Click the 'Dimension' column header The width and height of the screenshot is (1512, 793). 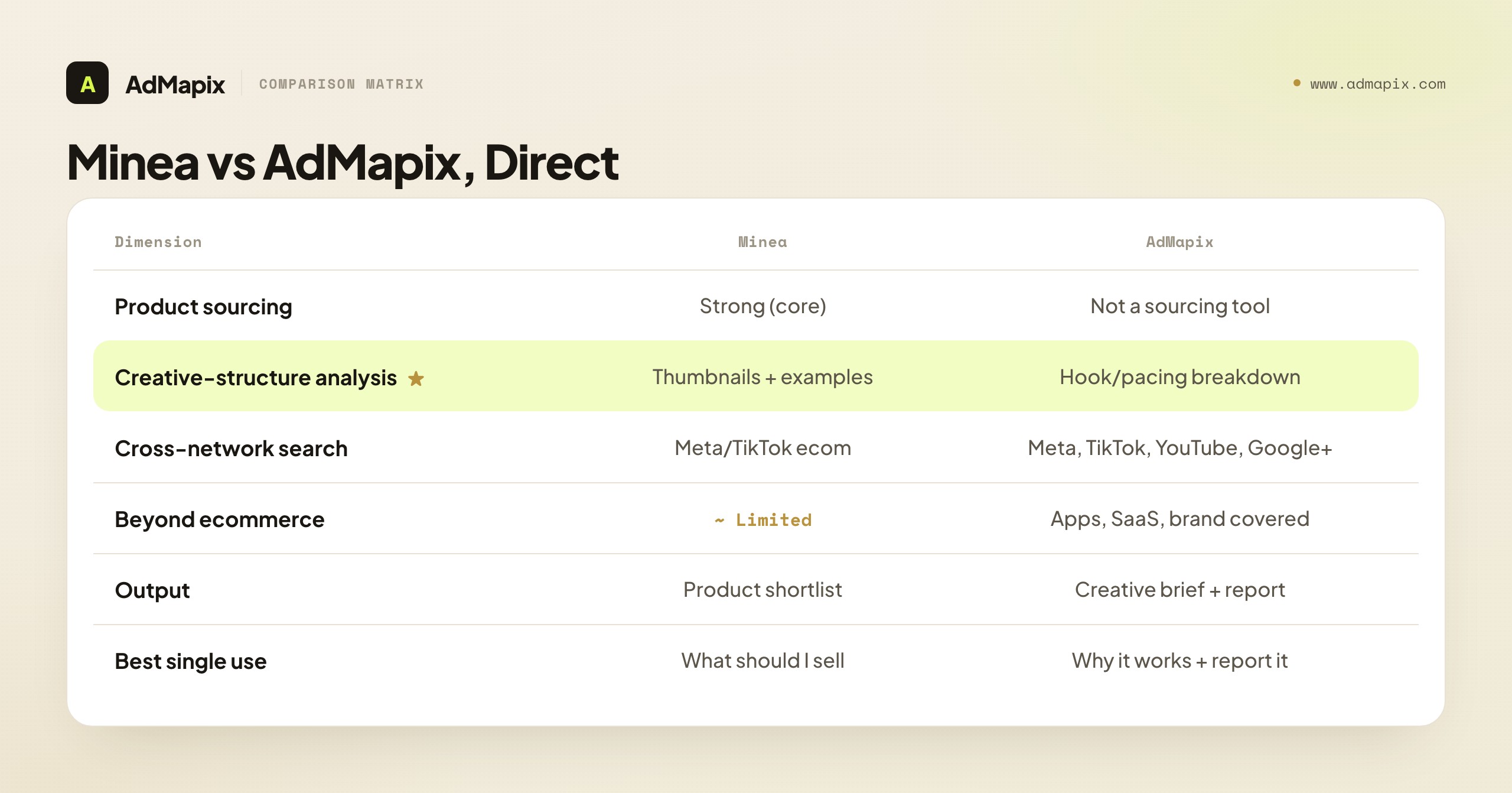tap(158, 242)
